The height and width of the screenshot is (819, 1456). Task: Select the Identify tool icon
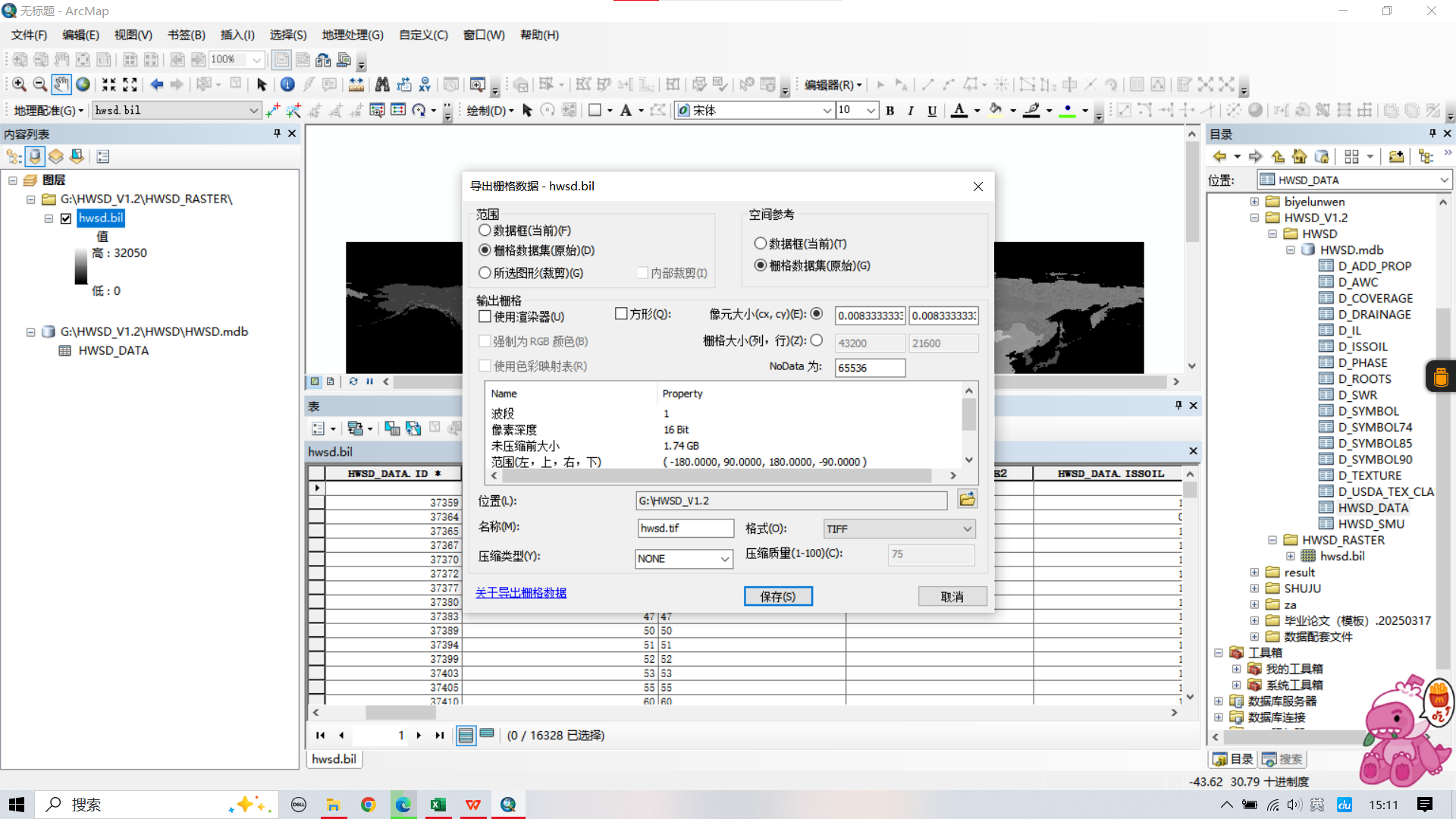click(x=287, y=85)
